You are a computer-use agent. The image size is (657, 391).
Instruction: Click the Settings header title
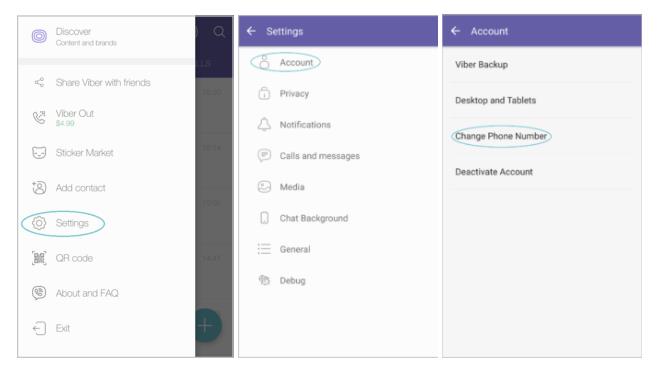[x=285, y=31]
